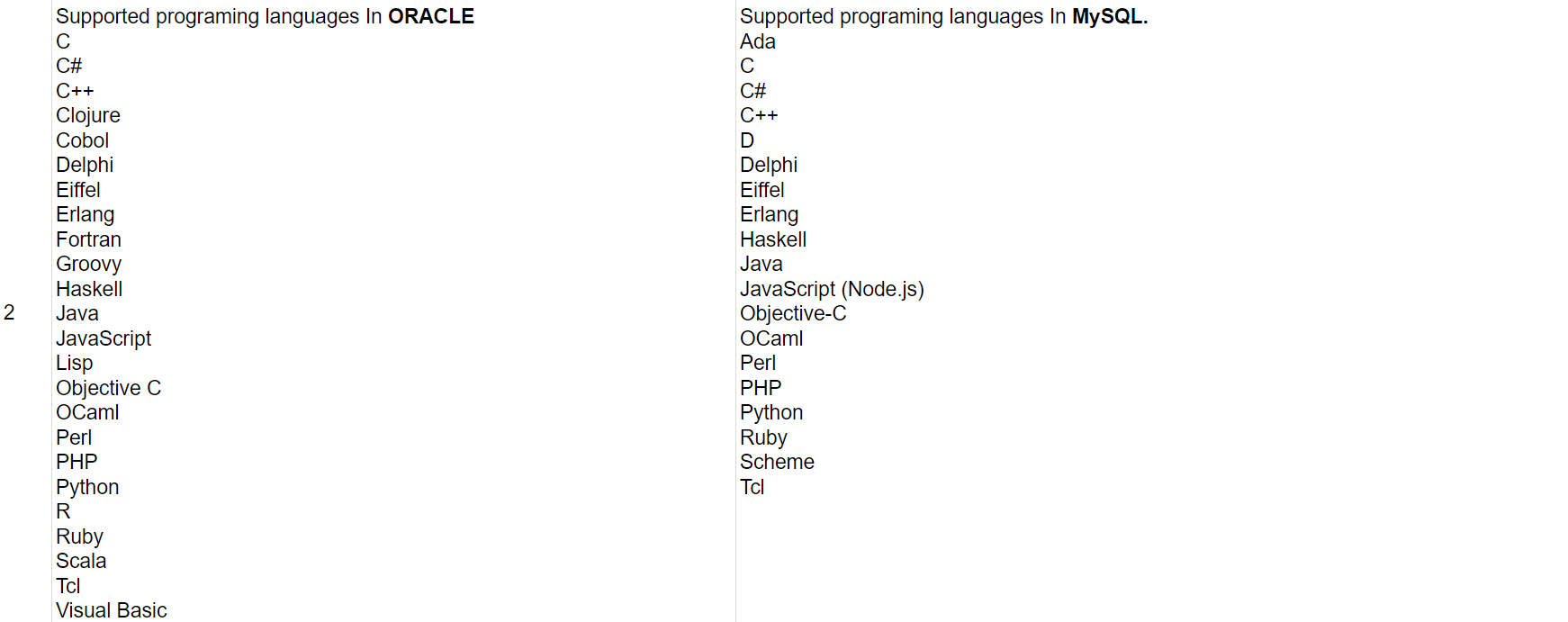Click 'Python' in the MySQL column
1568x622 pixels.
tap(771, 413)
